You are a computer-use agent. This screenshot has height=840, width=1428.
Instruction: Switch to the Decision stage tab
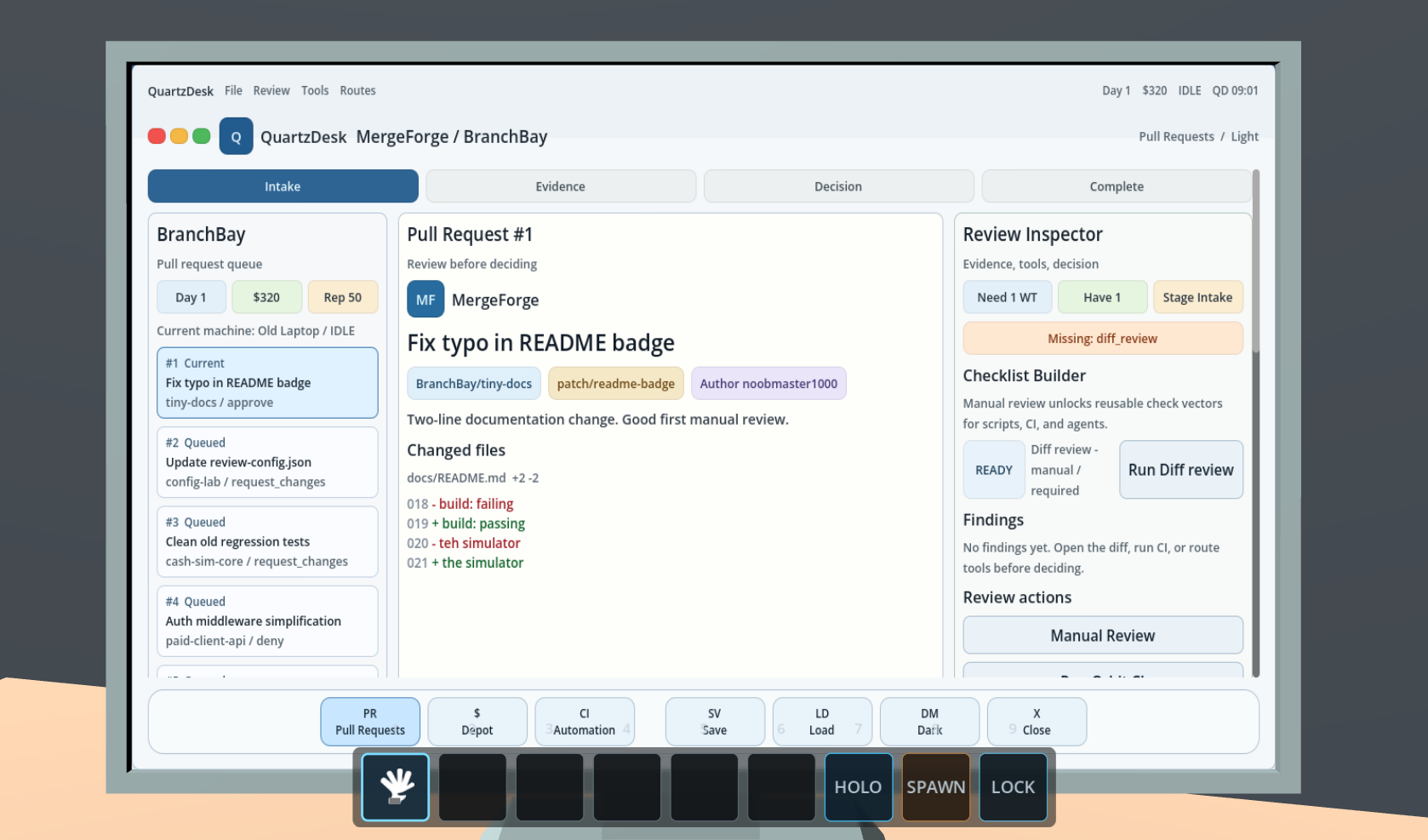click(x=838, y=186)
